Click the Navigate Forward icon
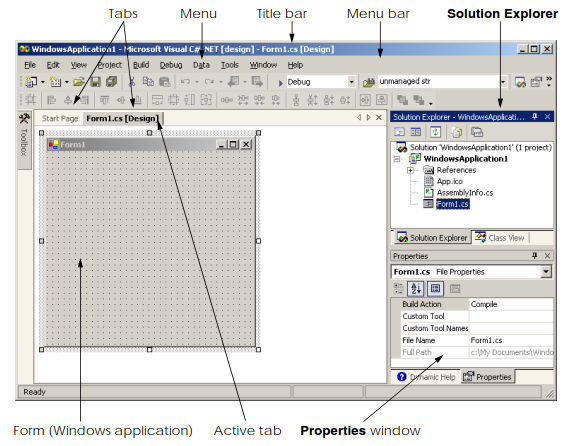This screenshot has width=586, height=446. pos(257,81)
